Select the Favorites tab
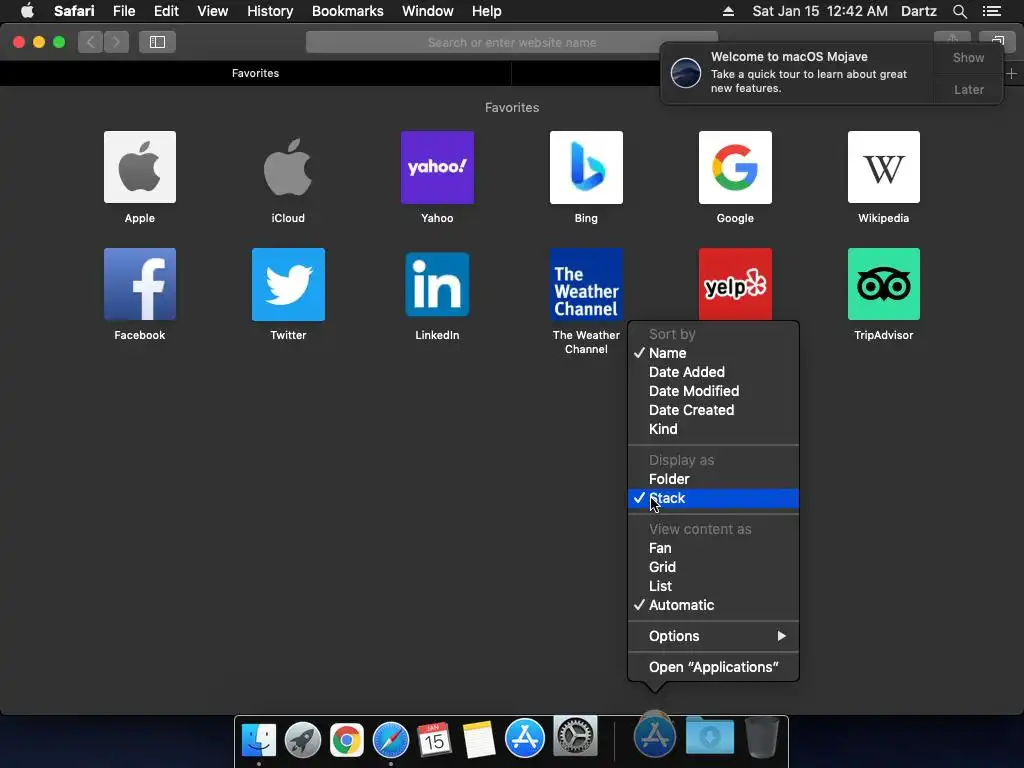The width and height of the screenshot is (1024, 768). [x=255, y=73]
